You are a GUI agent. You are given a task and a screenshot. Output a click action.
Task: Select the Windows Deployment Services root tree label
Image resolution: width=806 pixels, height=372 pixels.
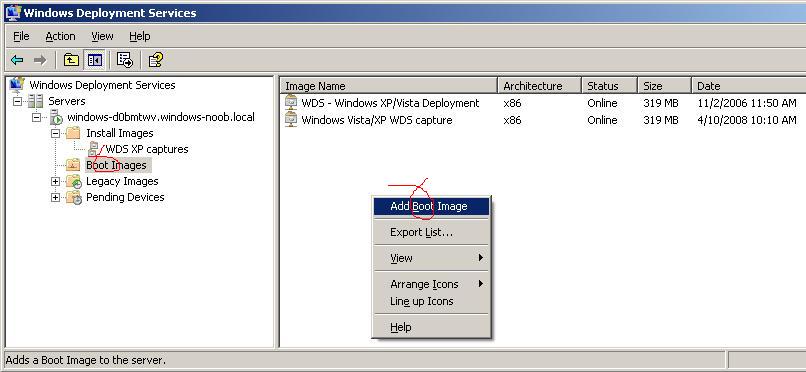pos(102,85)
